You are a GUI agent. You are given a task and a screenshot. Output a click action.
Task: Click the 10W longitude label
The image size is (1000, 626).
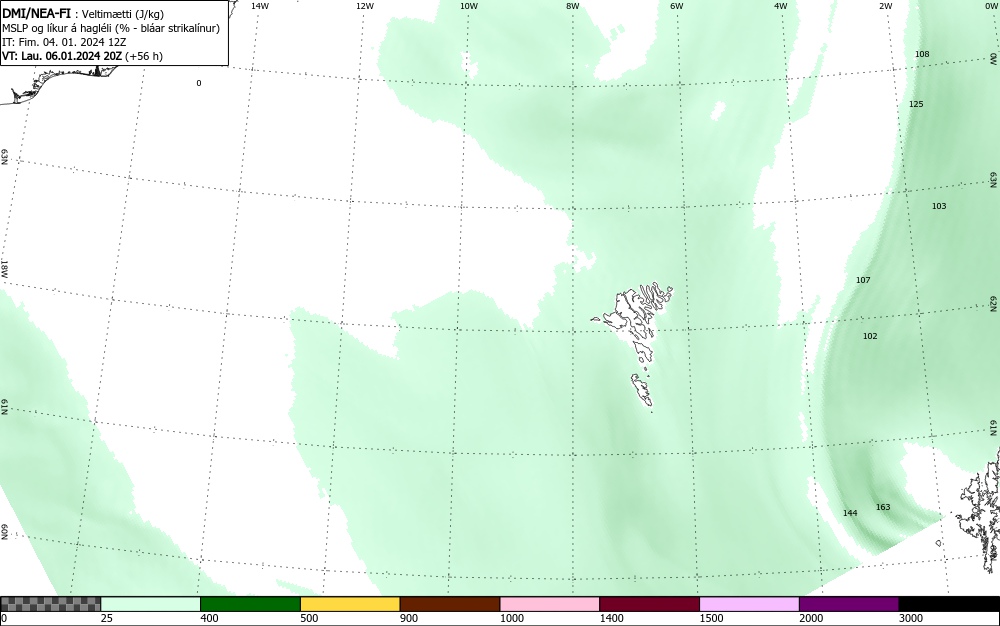point(469,6)
